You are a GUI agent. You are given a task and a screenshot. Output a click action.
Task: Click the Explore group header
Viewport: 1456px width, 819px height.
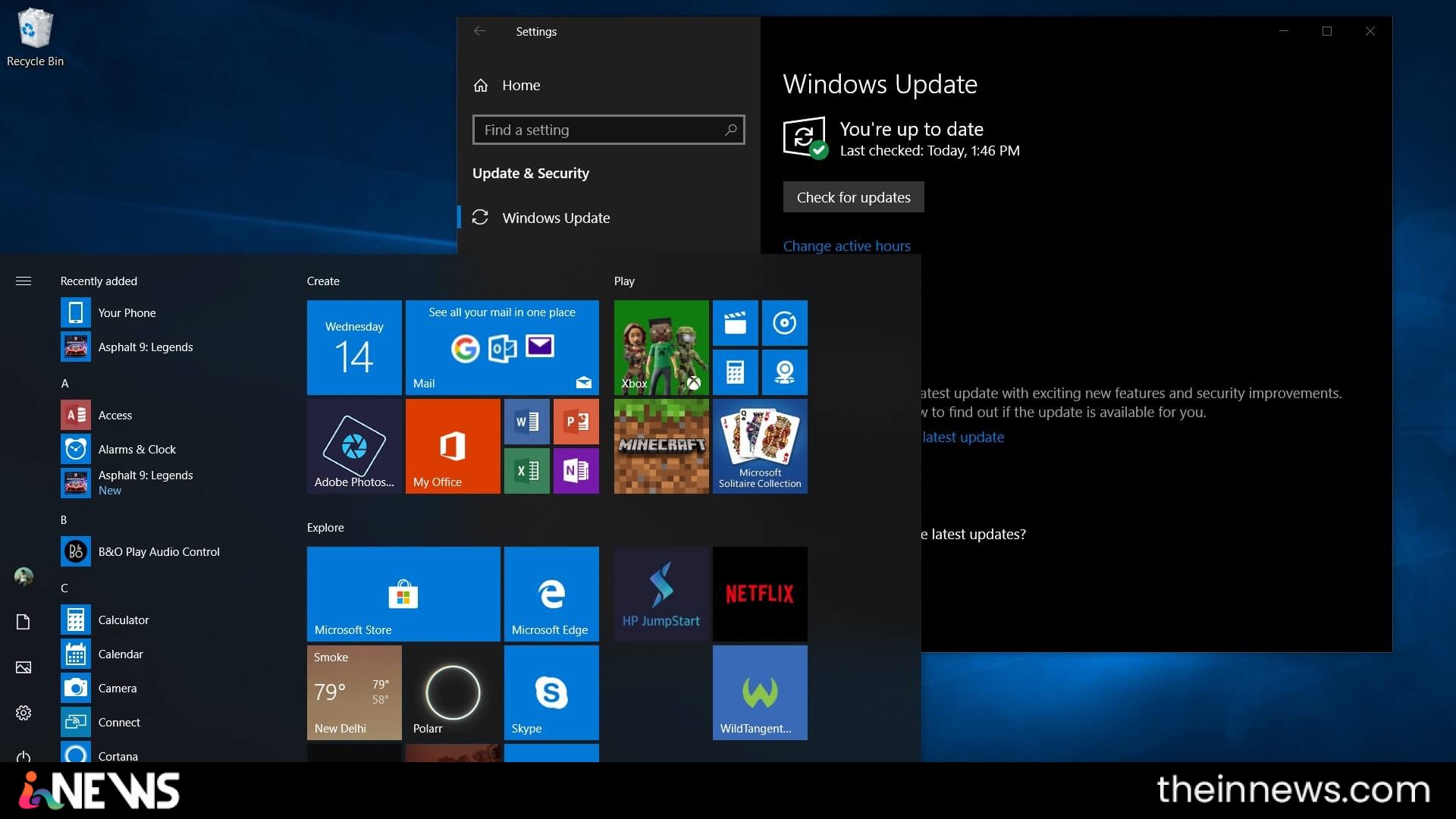(325, 528)
